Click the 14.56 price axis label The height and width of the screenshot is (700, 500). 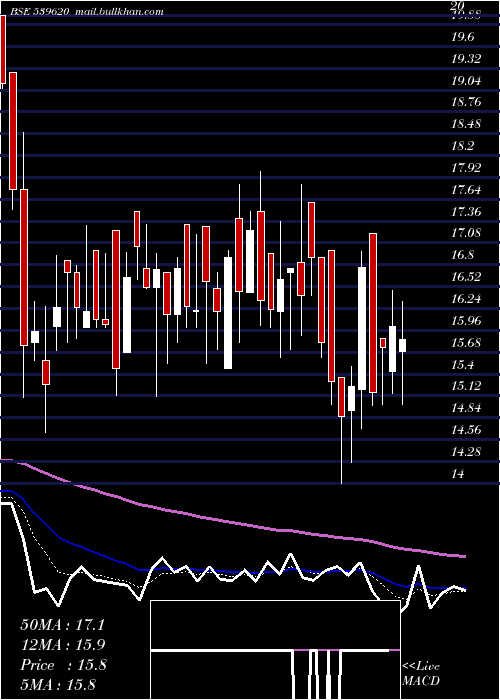(466, 430)
